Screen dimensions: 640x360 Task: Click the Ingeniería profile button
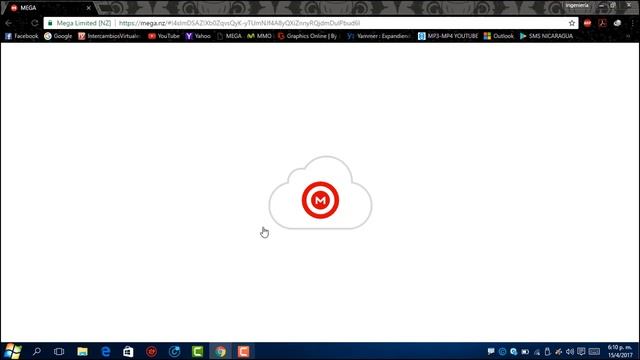pos(577,5)
